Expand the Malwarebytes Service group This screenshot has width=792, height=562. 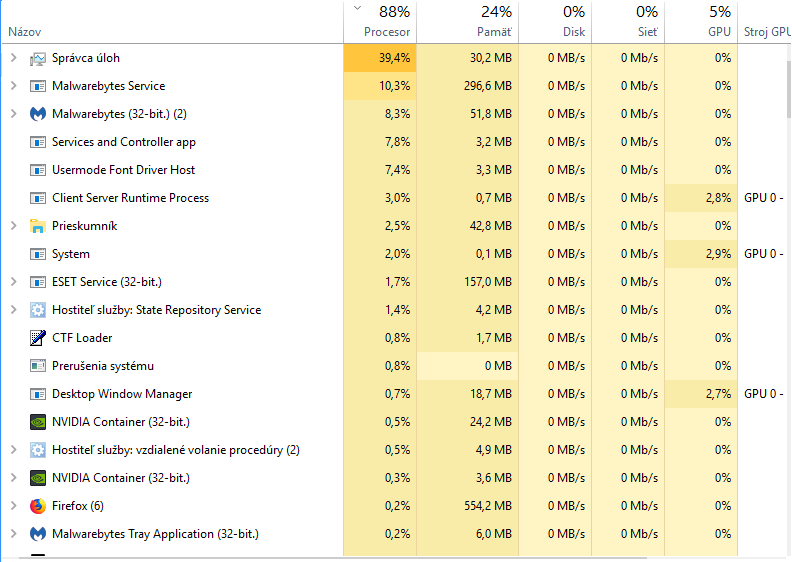[x=14, y=86]
